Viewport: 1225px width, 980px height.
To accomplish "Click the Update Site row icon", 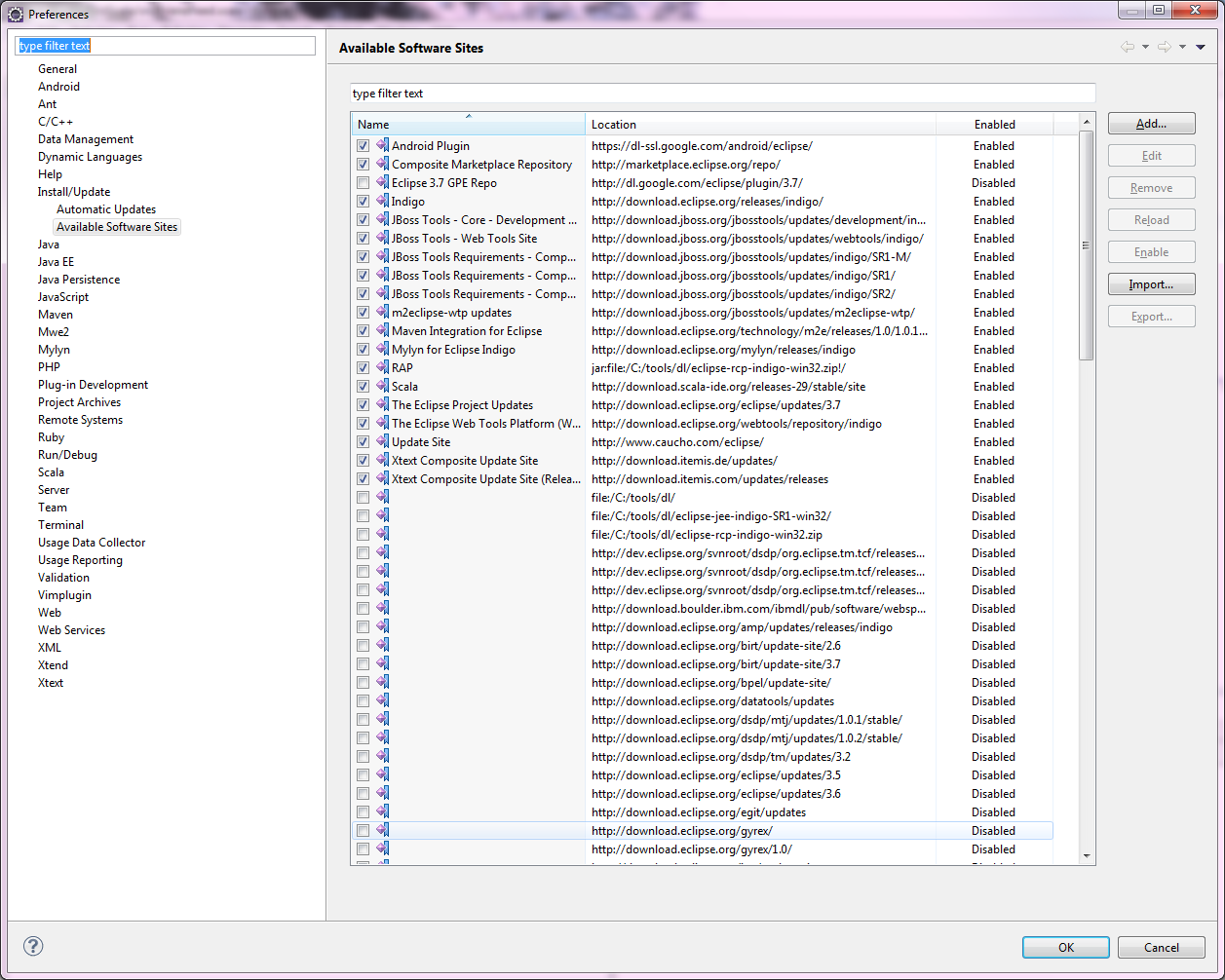I will click(382, 441).
